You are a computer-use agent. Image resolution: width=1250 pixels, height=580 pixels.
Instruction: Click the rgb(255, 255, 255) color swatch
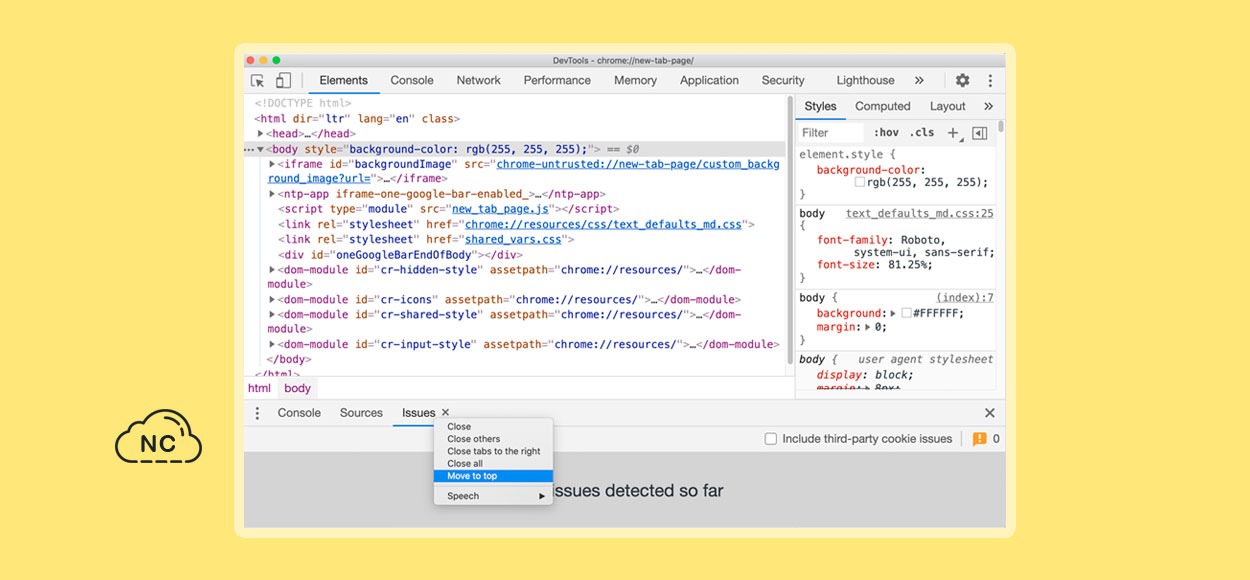(859, 183)
